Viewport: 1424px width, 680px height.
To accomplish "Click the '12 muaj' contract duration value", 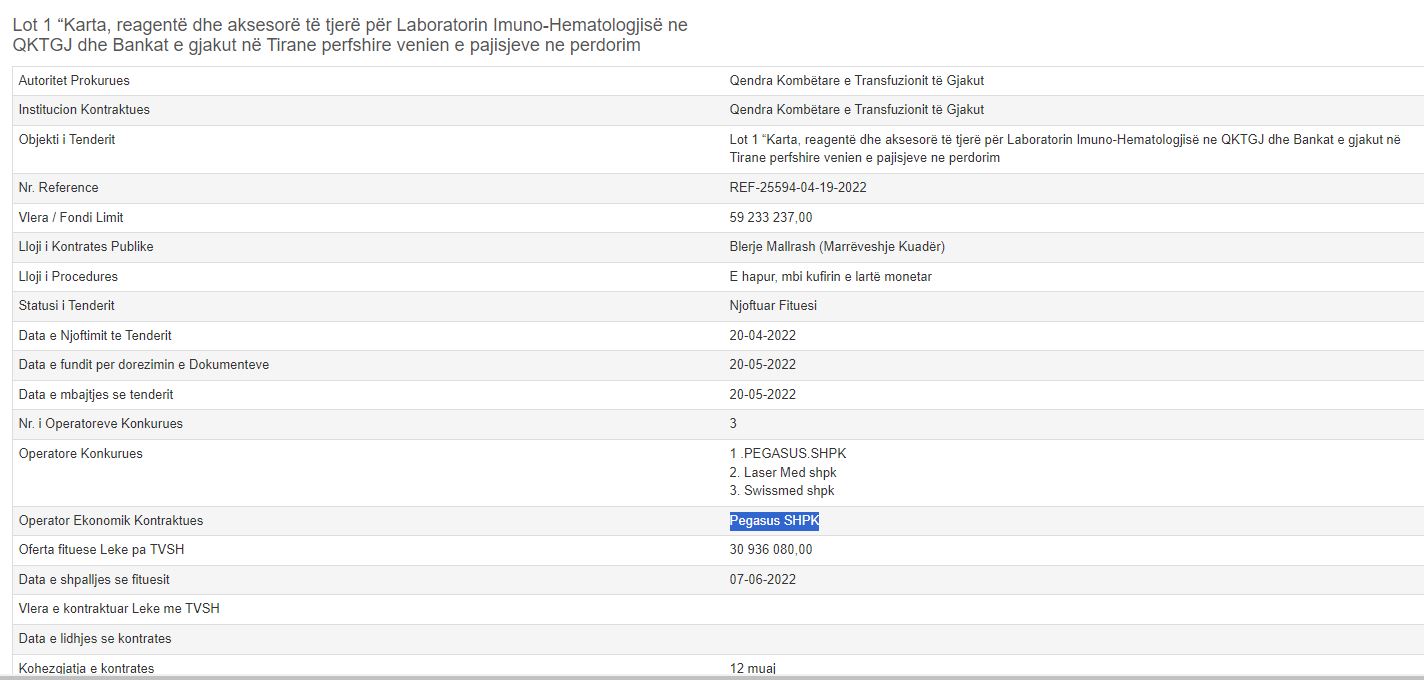I will tap(753, 668).
